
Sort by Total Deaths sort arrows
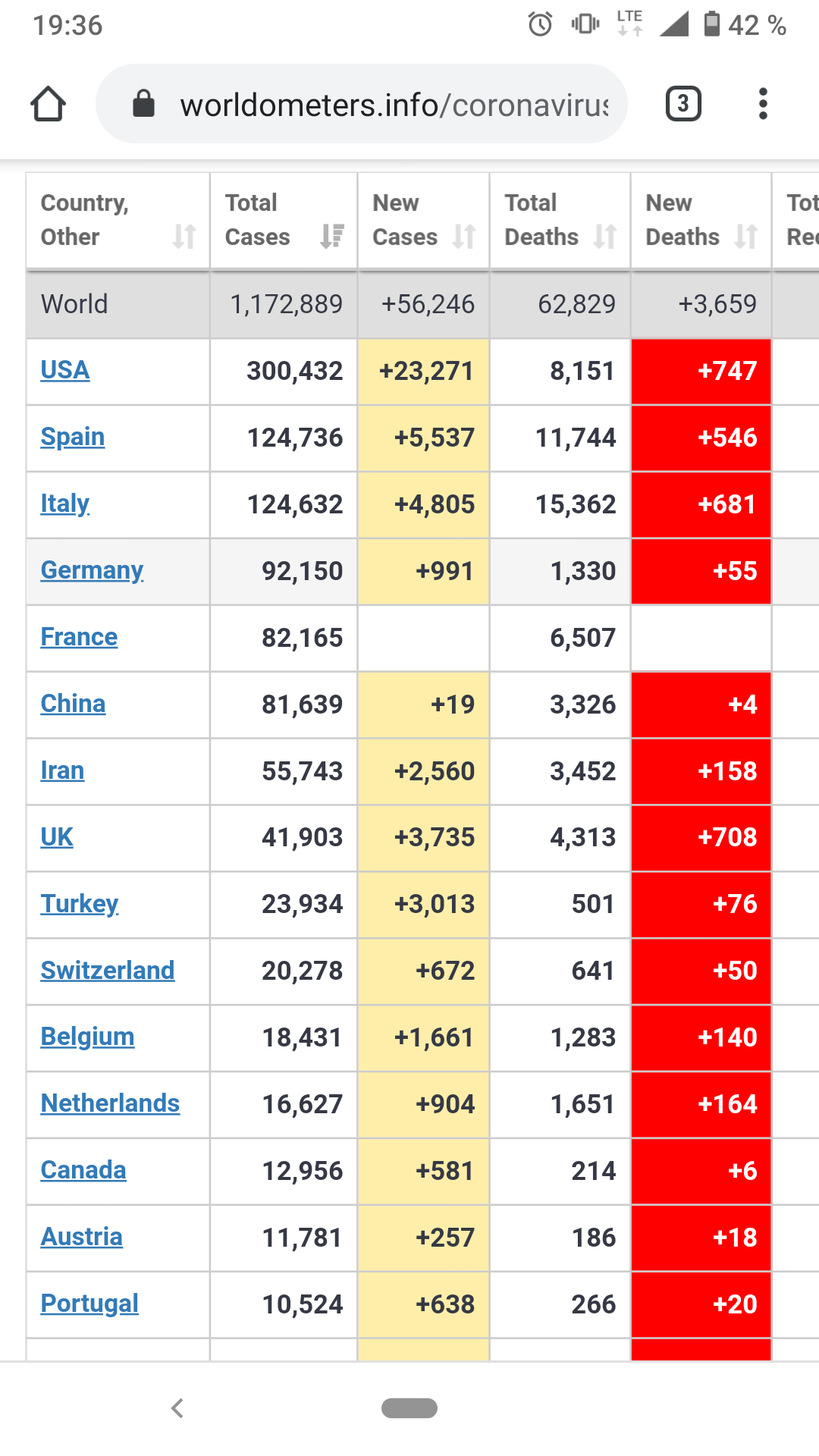coord(605,237)
